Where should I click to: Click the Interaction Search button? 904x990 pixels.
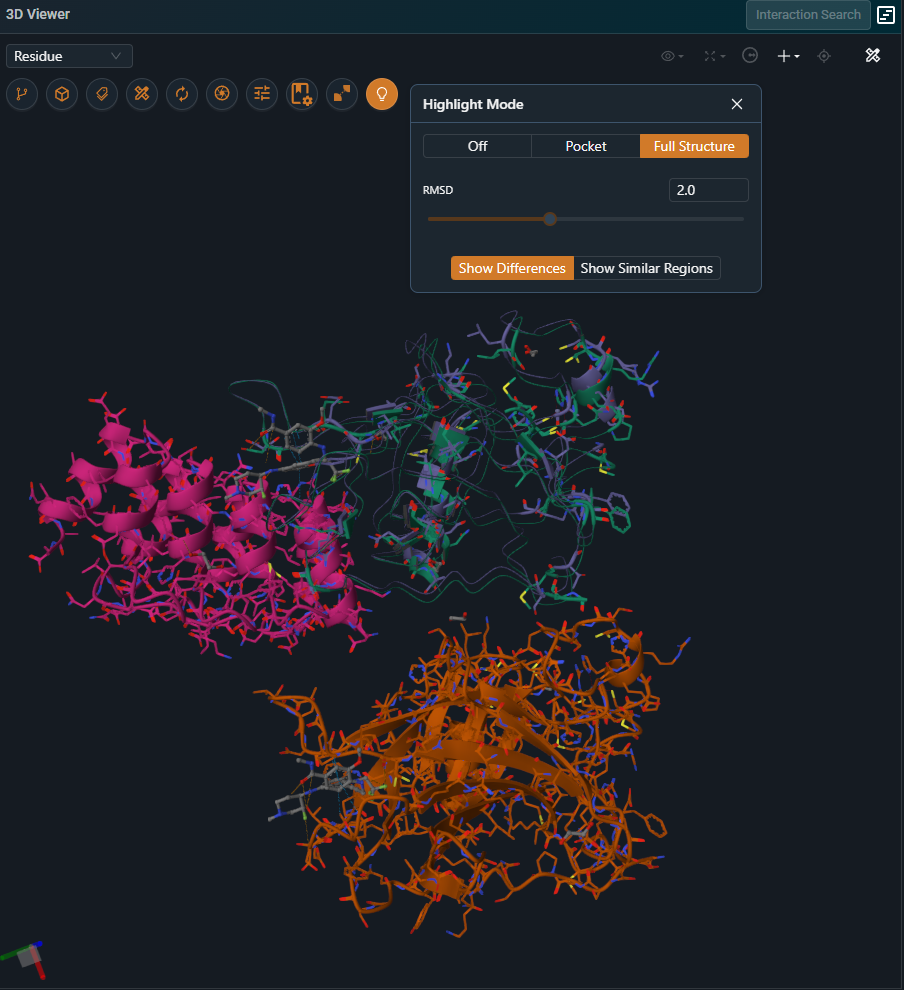click(807, 15)
